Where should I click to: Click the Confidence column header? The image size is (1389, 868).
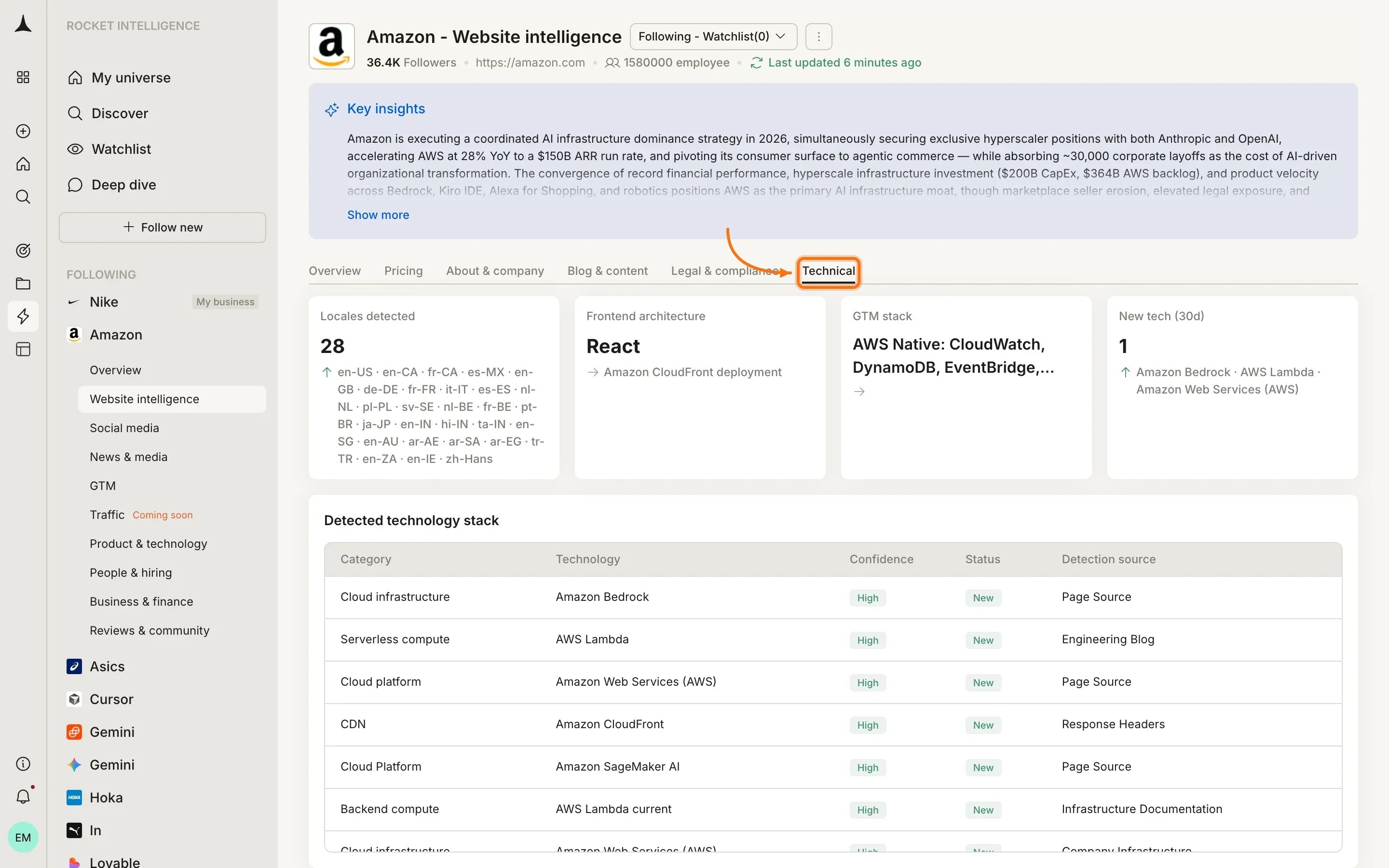tap(881, 559)
